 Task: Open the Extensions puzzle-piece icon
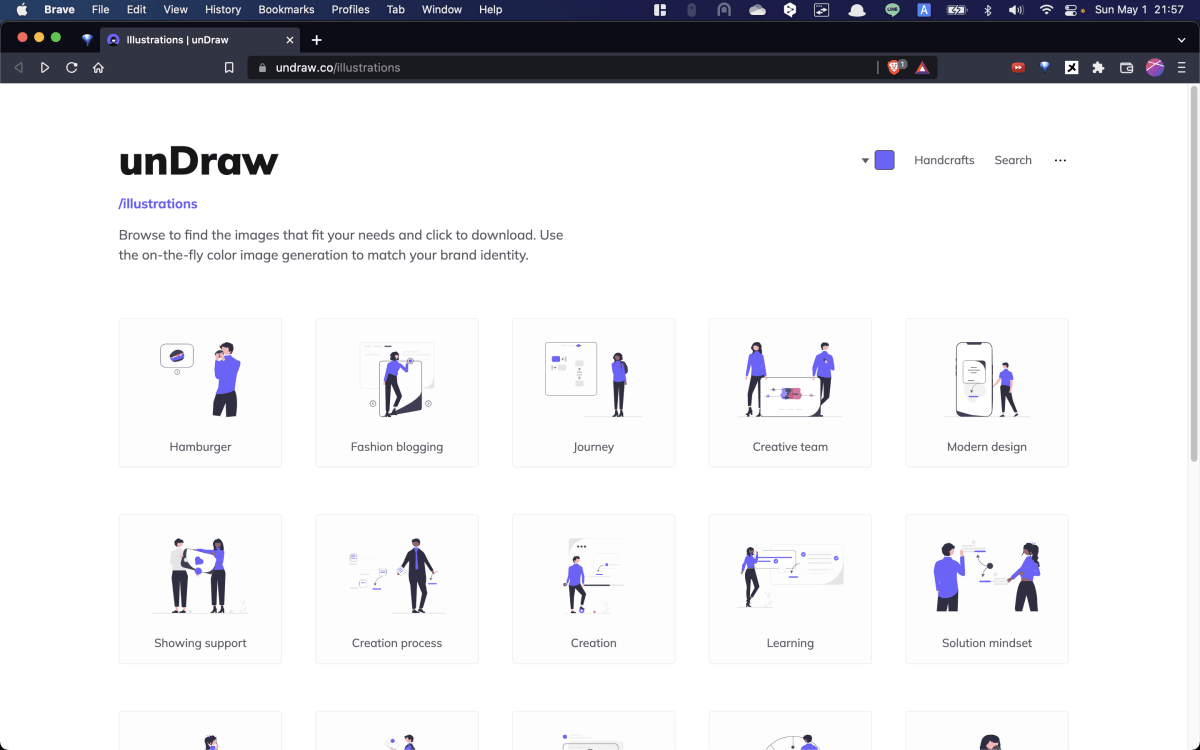click(1098, 68)
